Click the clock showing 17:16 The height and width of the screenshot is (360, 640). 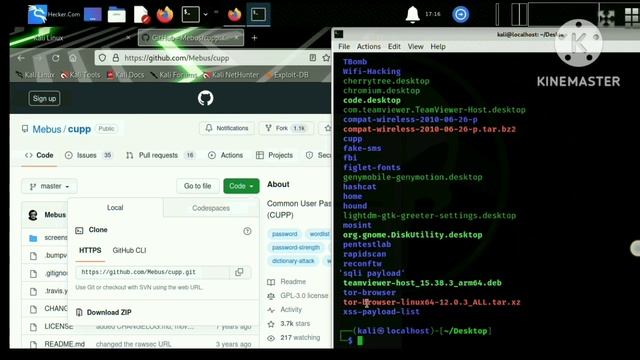(x=433, y=14)
